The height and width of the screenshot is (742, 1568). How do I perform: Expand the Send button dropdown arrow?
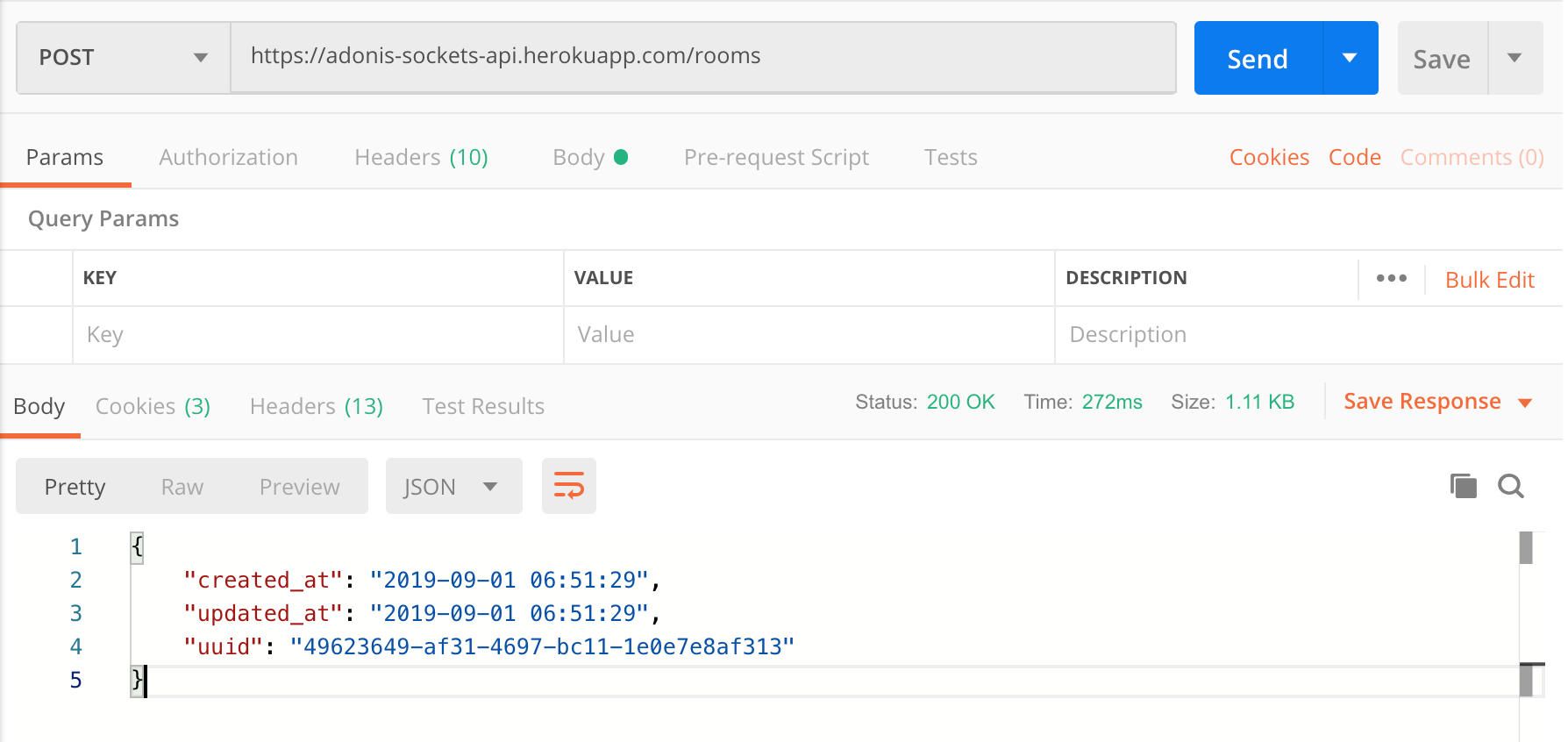click(x=1350, y=58)
